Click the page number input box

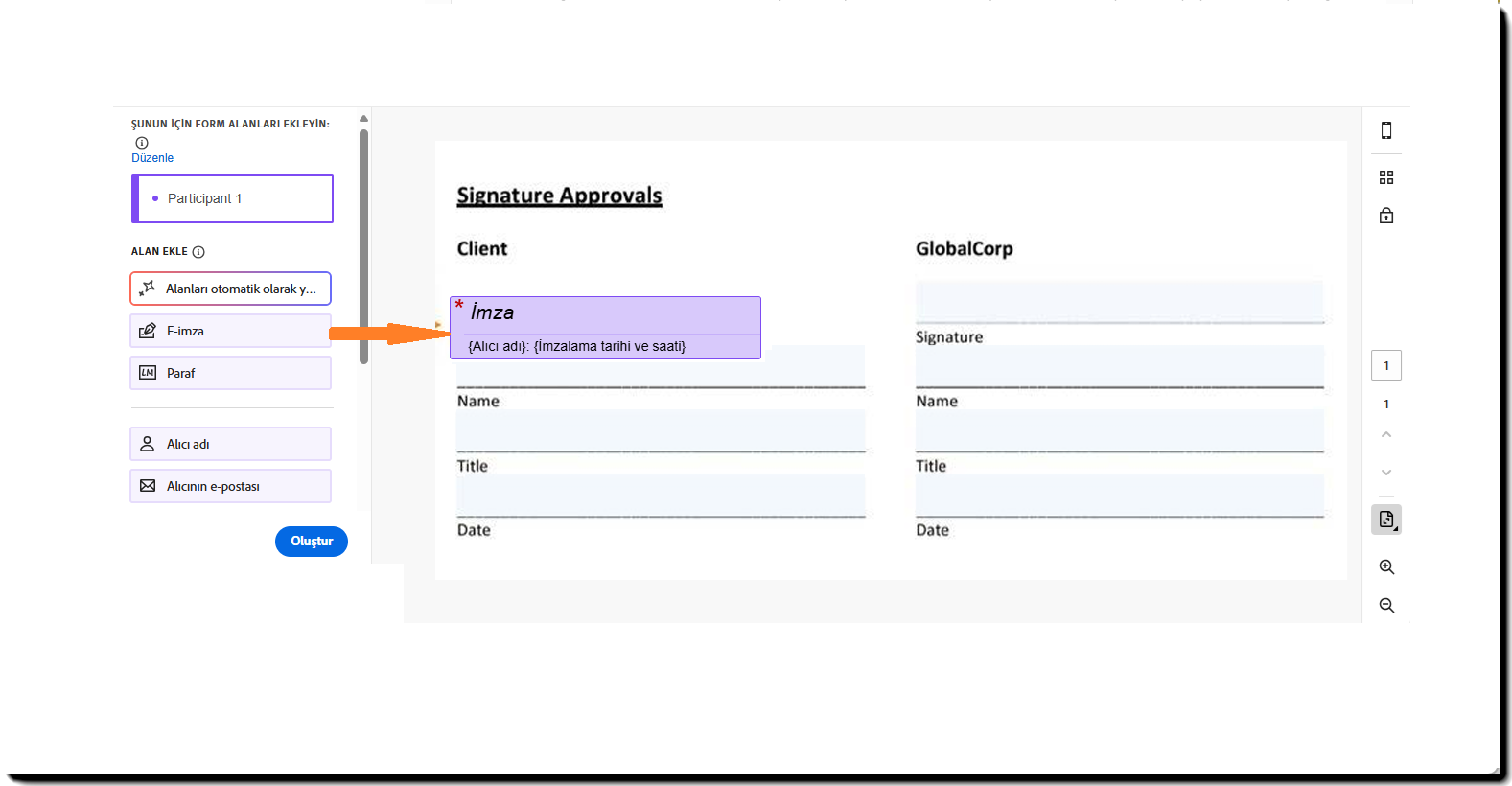(1385, 365)
